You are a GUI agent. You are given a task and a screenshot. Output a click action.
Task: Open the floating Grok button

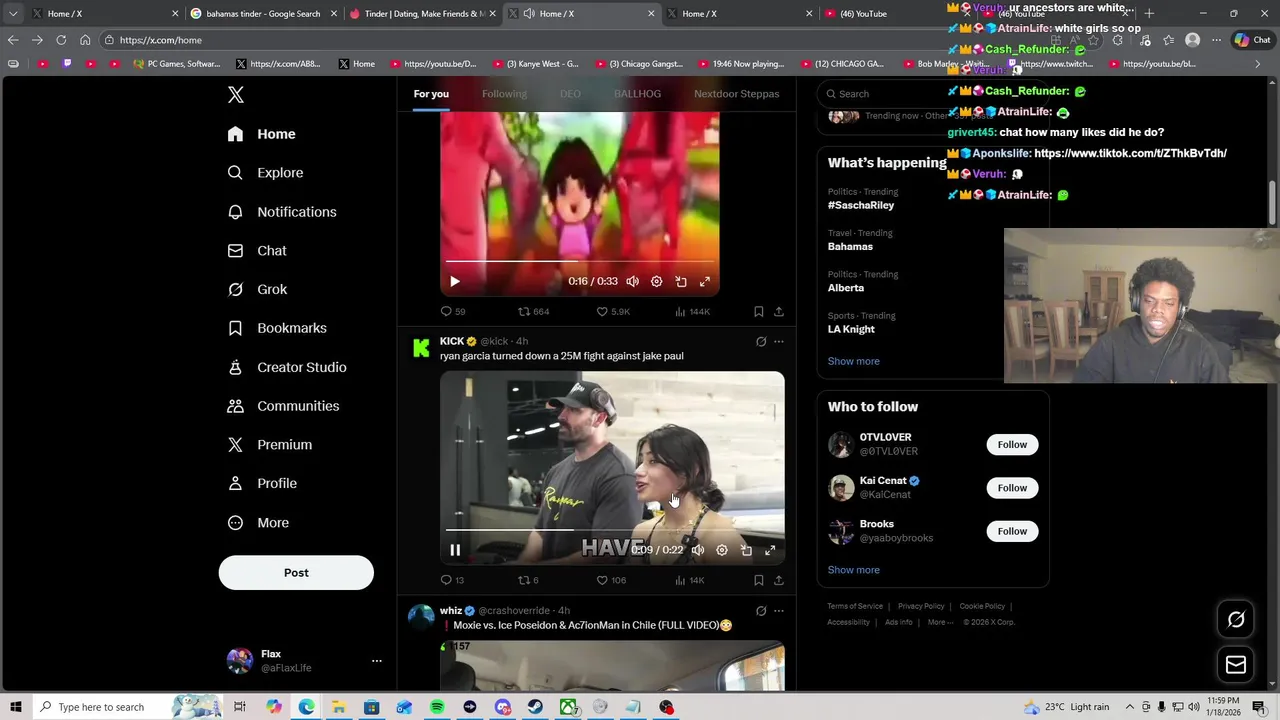[1236, 620]
